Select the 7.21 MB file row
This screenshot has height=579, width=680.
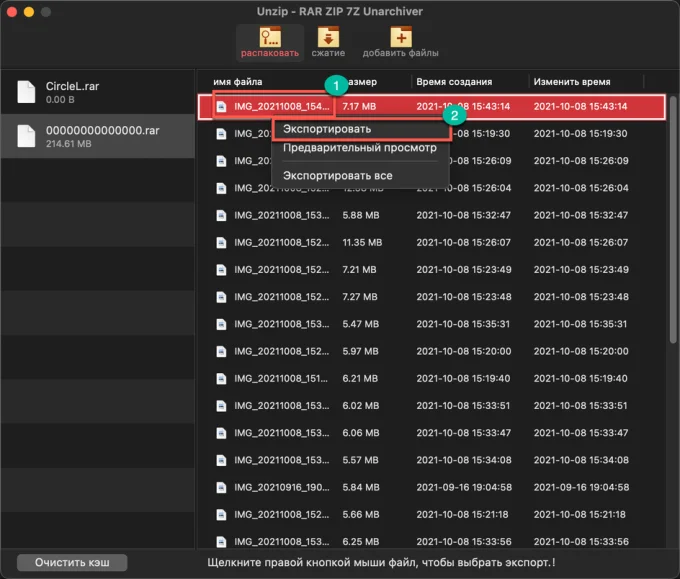(x=432, y=270)
